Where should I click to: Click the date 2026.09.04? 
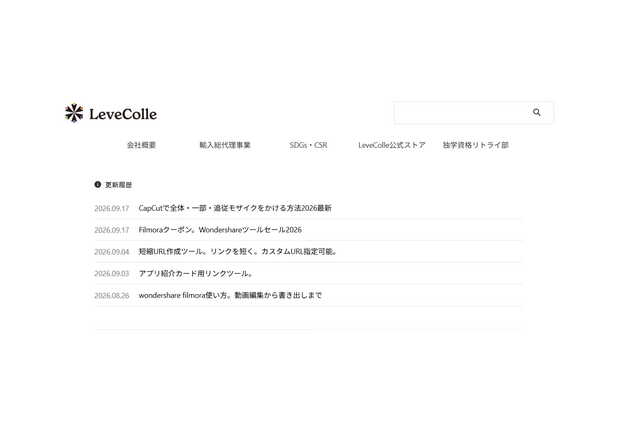[112, 252]
